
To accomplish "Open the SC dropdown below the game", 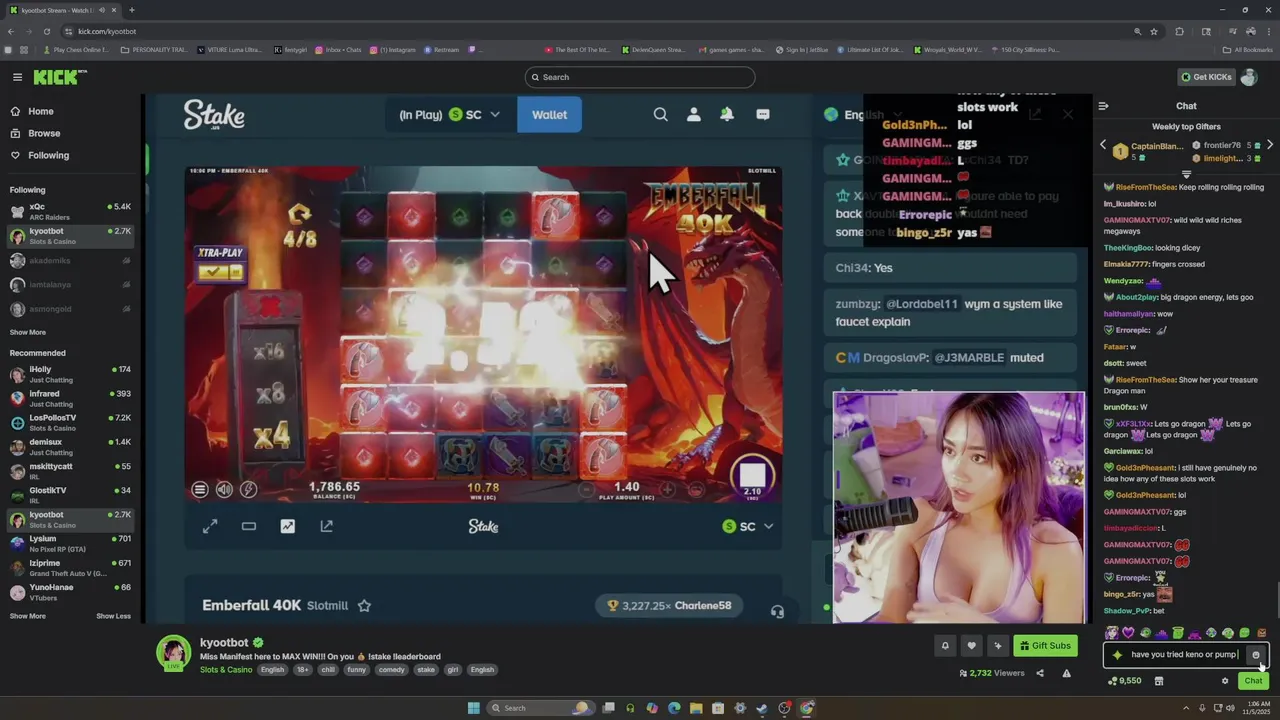I will (748, 526).
